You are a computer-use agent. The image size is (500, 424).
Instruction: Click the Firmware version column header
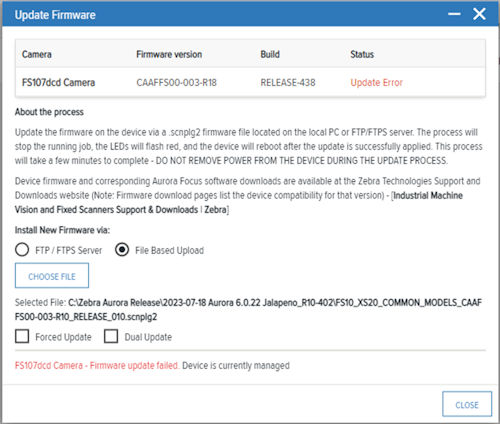[x=169, y=54]
